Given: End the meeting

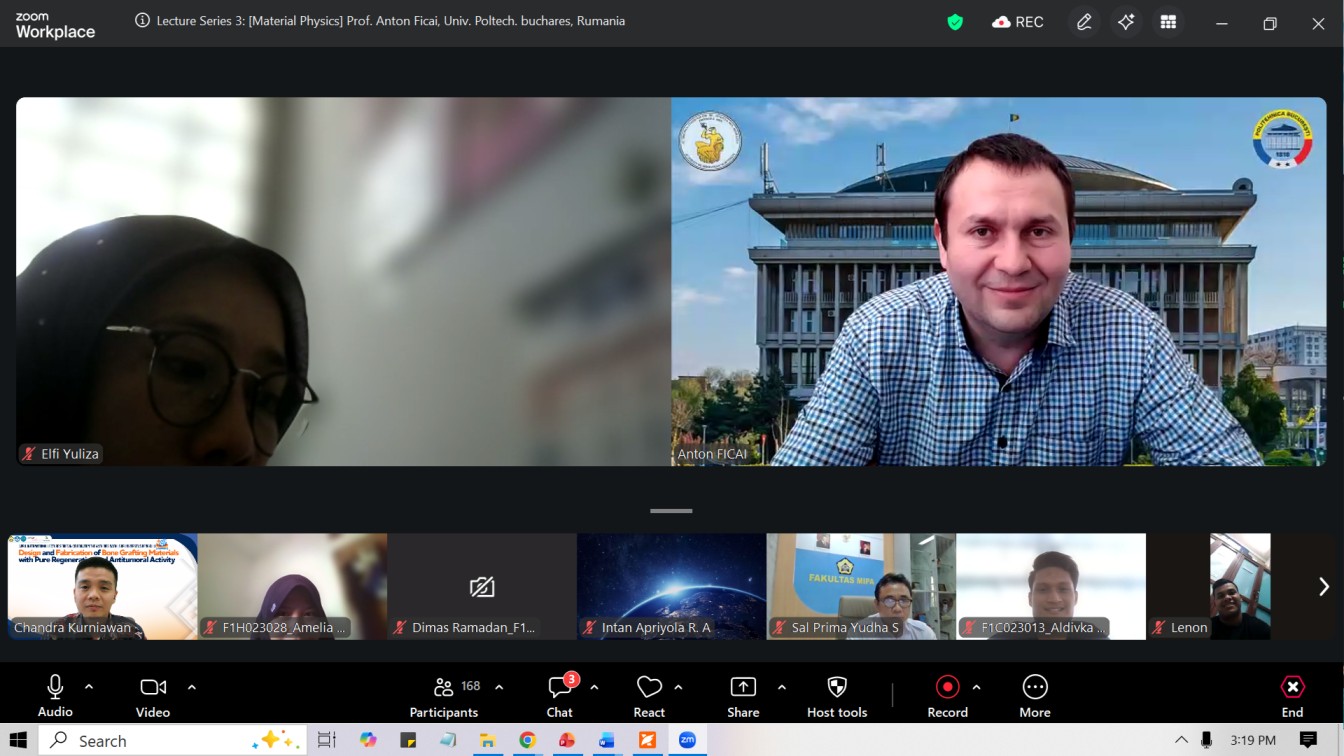Looking at the screenshot, I should pyautogui.click(x=1292, y=696).
